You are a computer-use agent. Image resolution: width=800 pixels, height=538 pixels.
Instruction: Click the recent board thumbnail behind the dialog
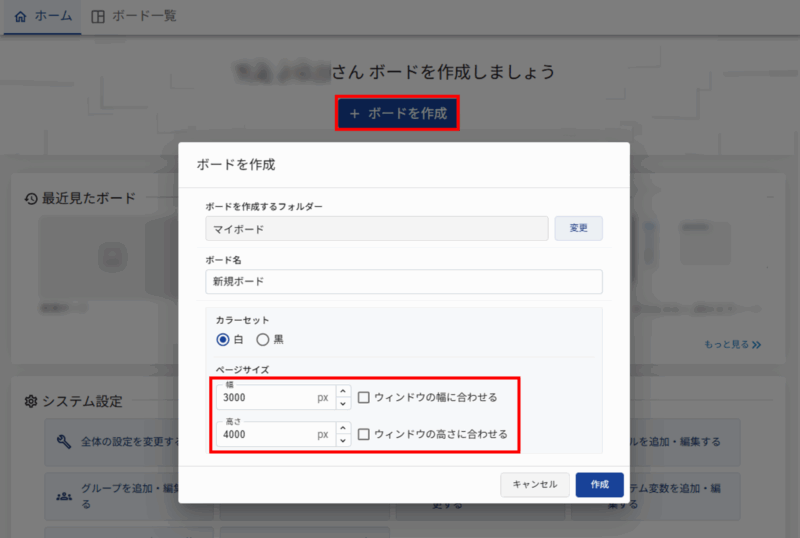pos(108,258)
